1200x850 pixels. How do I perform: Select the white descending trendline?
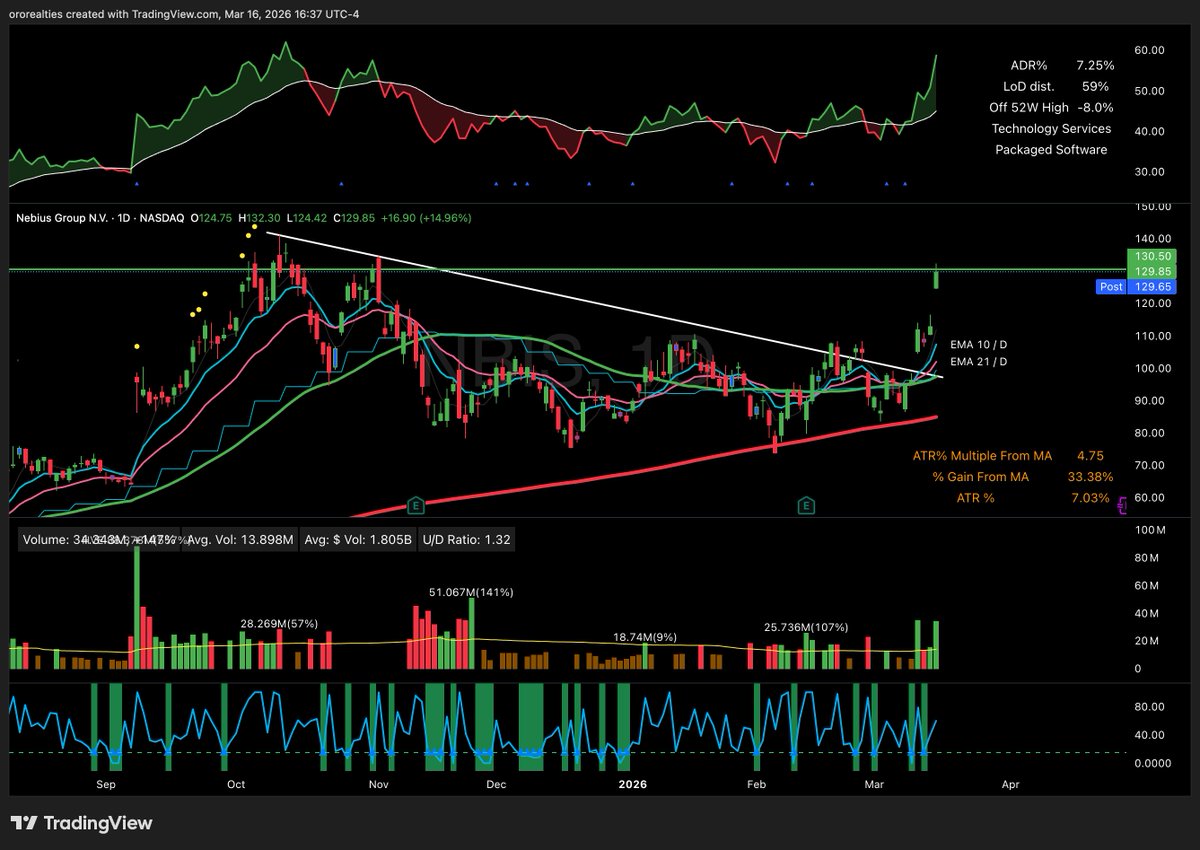(605, 305)
